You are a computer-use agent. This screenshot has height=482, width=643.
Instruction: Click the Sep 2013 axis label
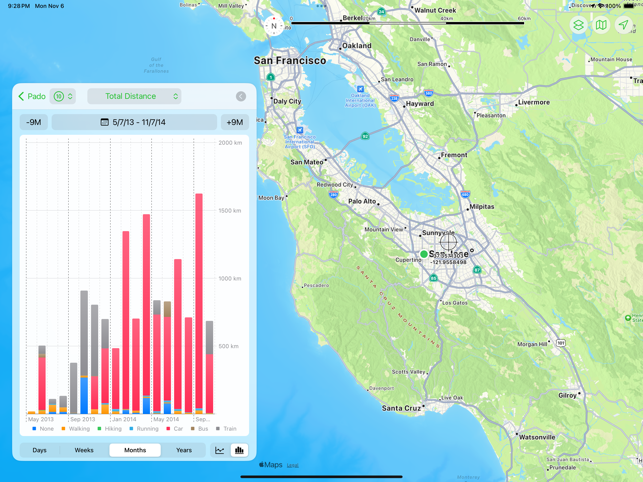(x=82, y=419)
